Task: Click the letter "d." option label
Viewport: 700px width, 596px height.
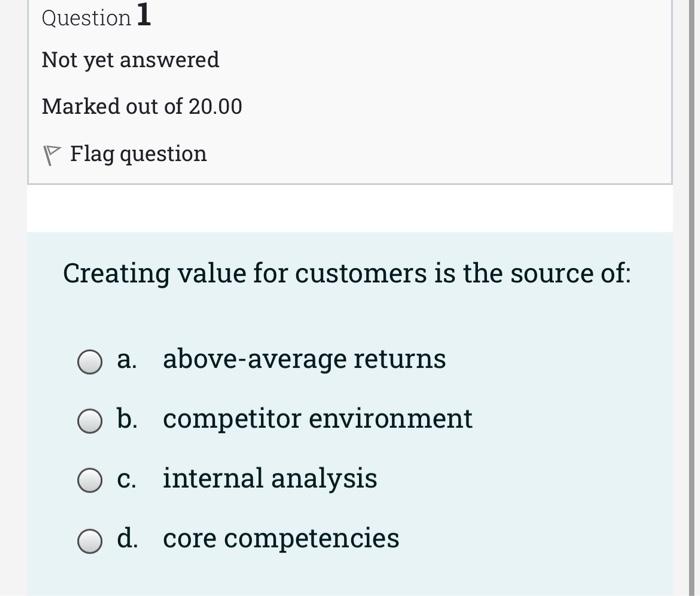Action: click(x=127, y=539)
